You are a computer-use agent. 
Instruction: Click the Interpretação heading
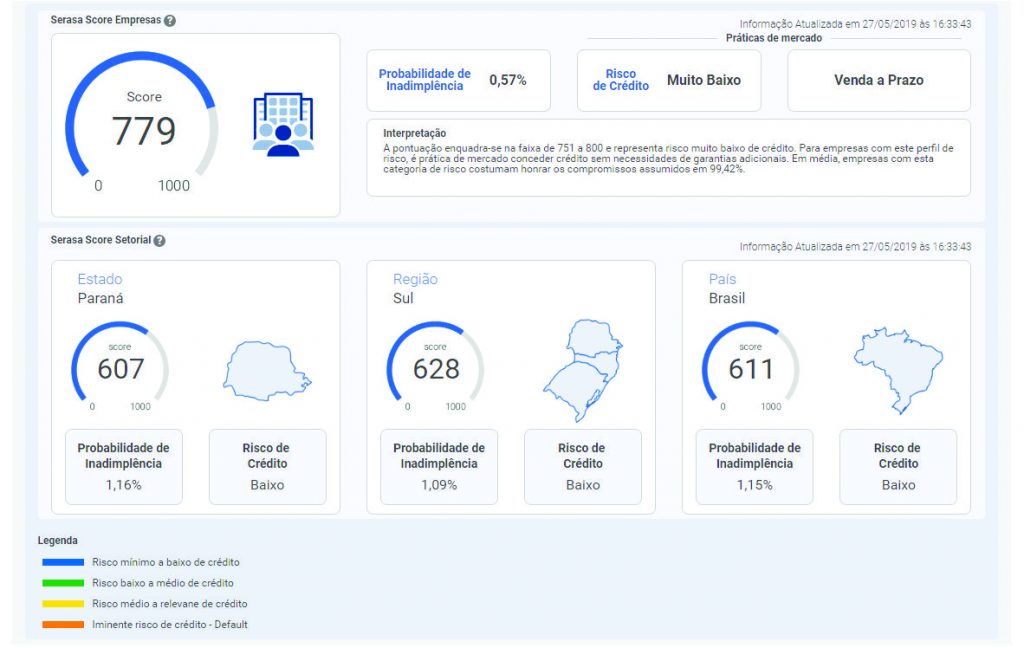point(415,133)
